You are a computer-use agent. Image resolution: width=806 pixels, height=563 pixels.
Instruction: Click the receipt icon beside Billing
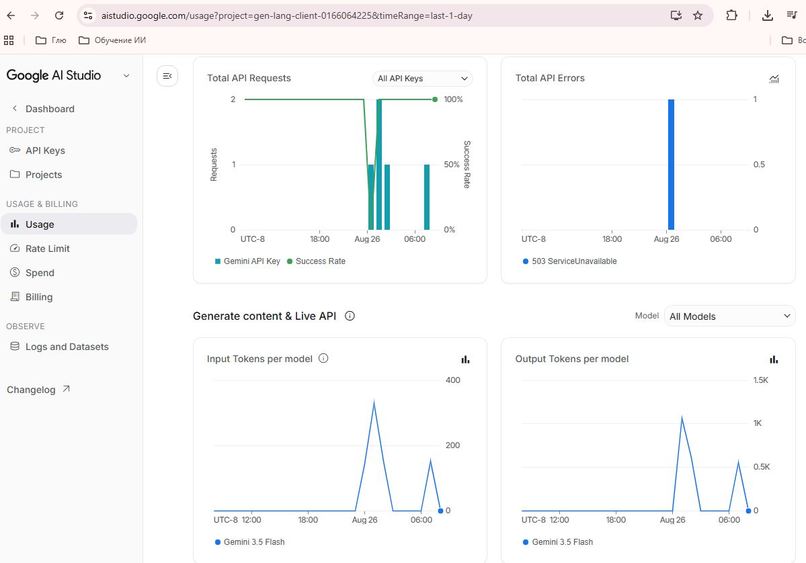[x=15, y=296]
